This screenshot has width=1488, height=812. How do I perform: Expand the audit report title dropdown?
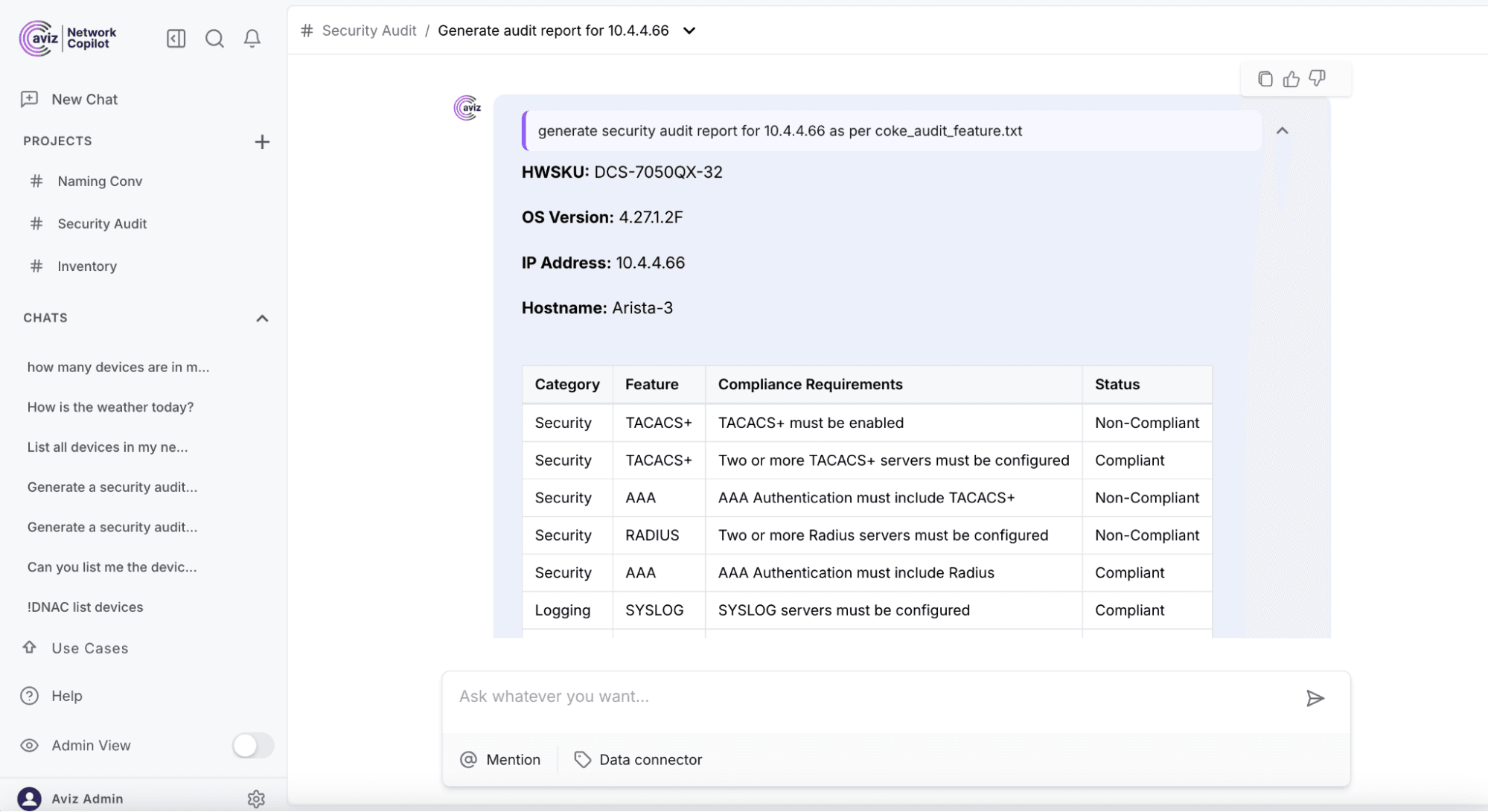tap(689, 31)
